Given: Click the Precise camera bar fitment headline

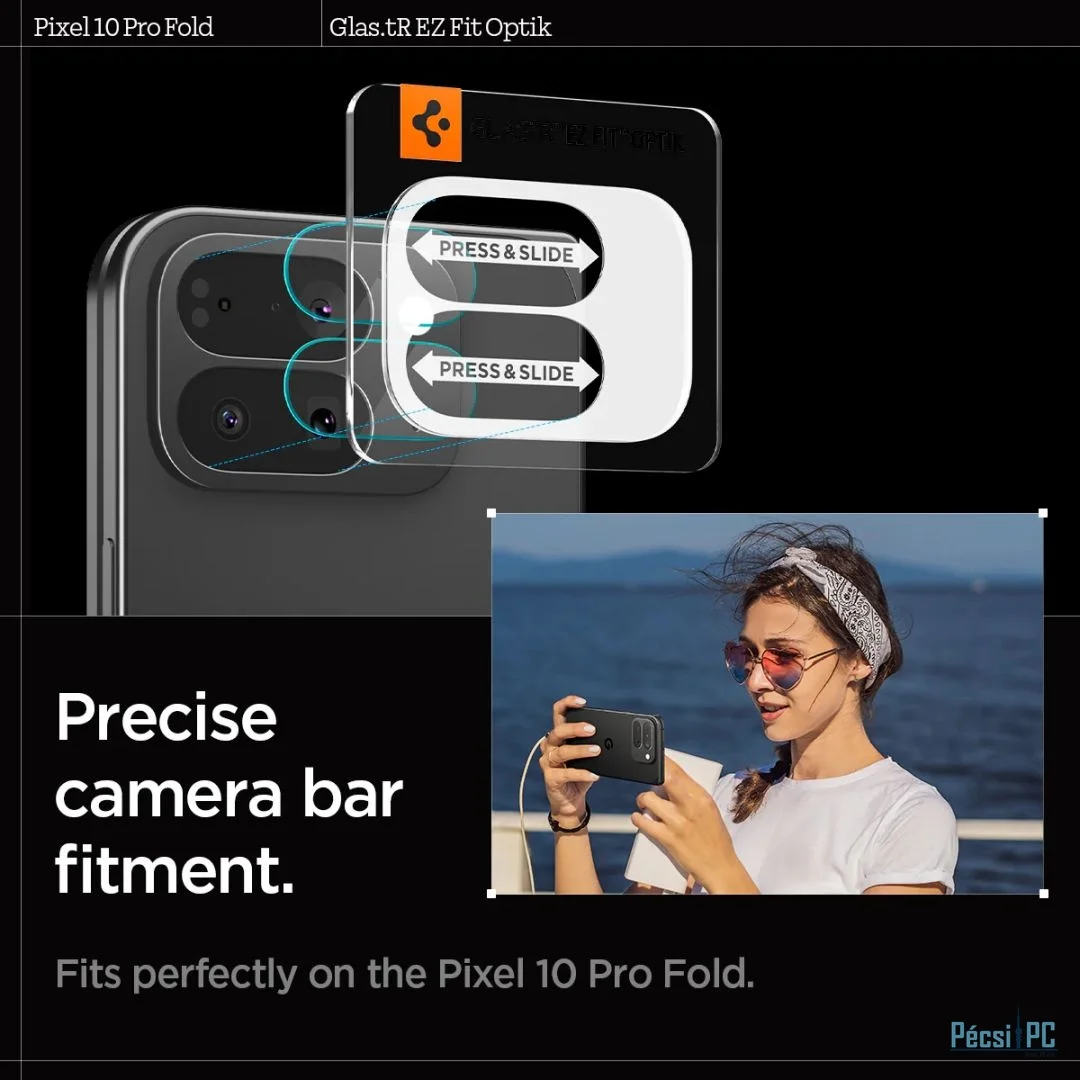Looking at the screenshot, I should [229, 793].
